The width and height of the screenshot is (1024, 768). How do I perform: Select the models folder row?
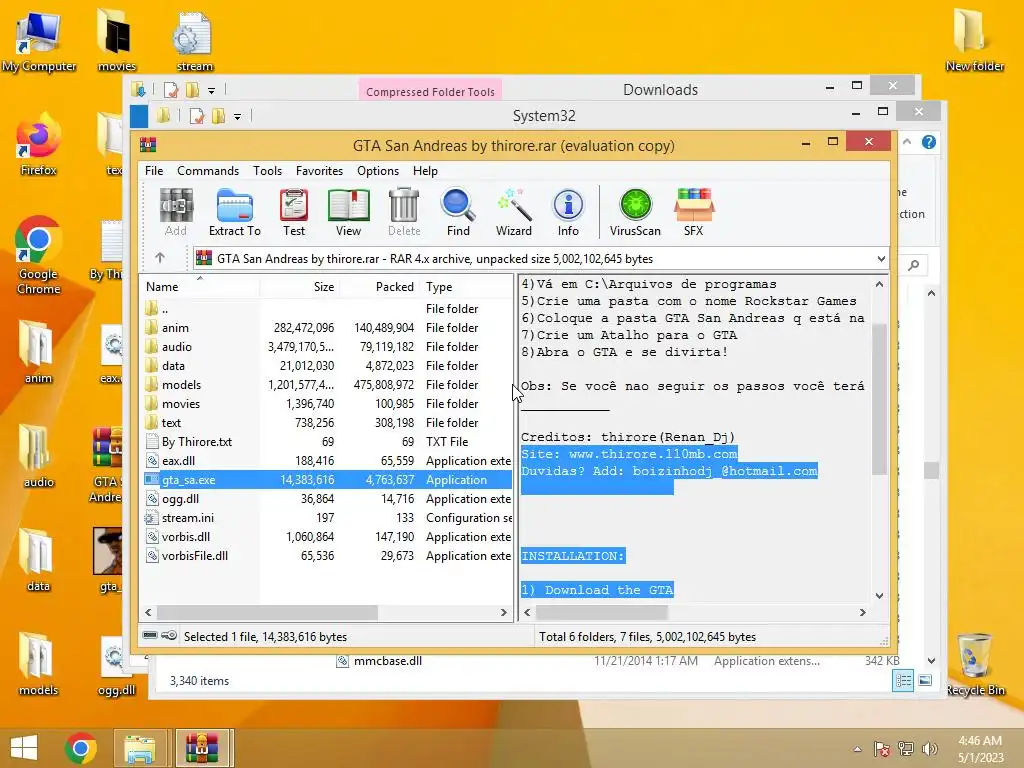pos(327,385)
